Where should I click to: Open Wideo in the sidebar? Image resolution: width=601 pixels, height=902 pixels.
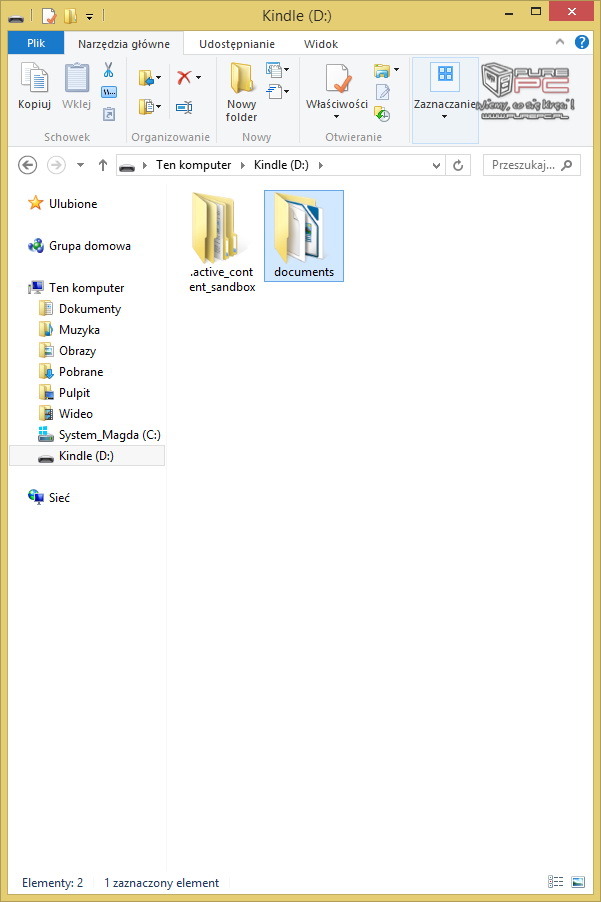66,414
